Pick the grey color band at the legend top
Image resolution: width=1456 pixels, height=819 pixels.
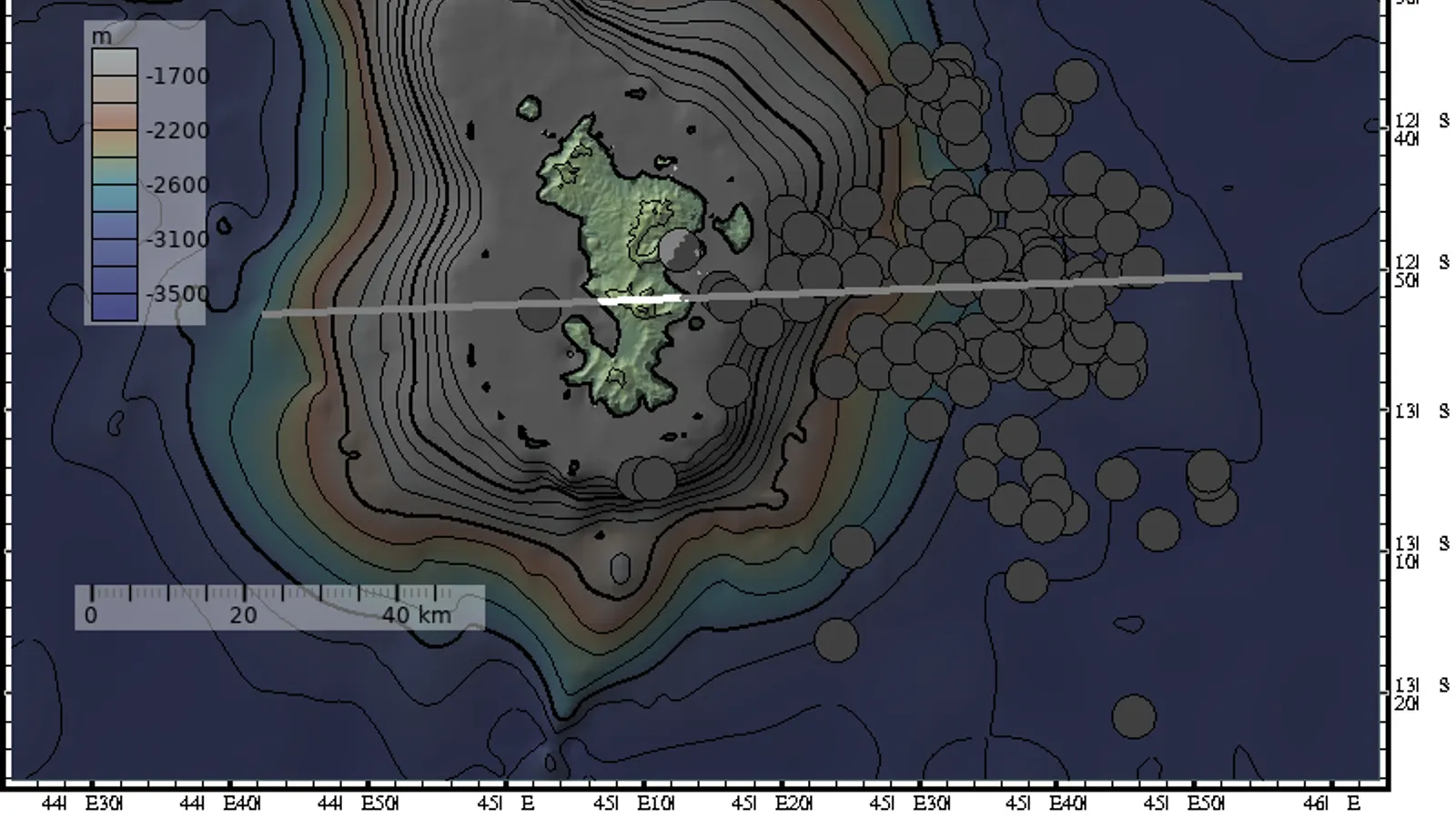point(115,62)
